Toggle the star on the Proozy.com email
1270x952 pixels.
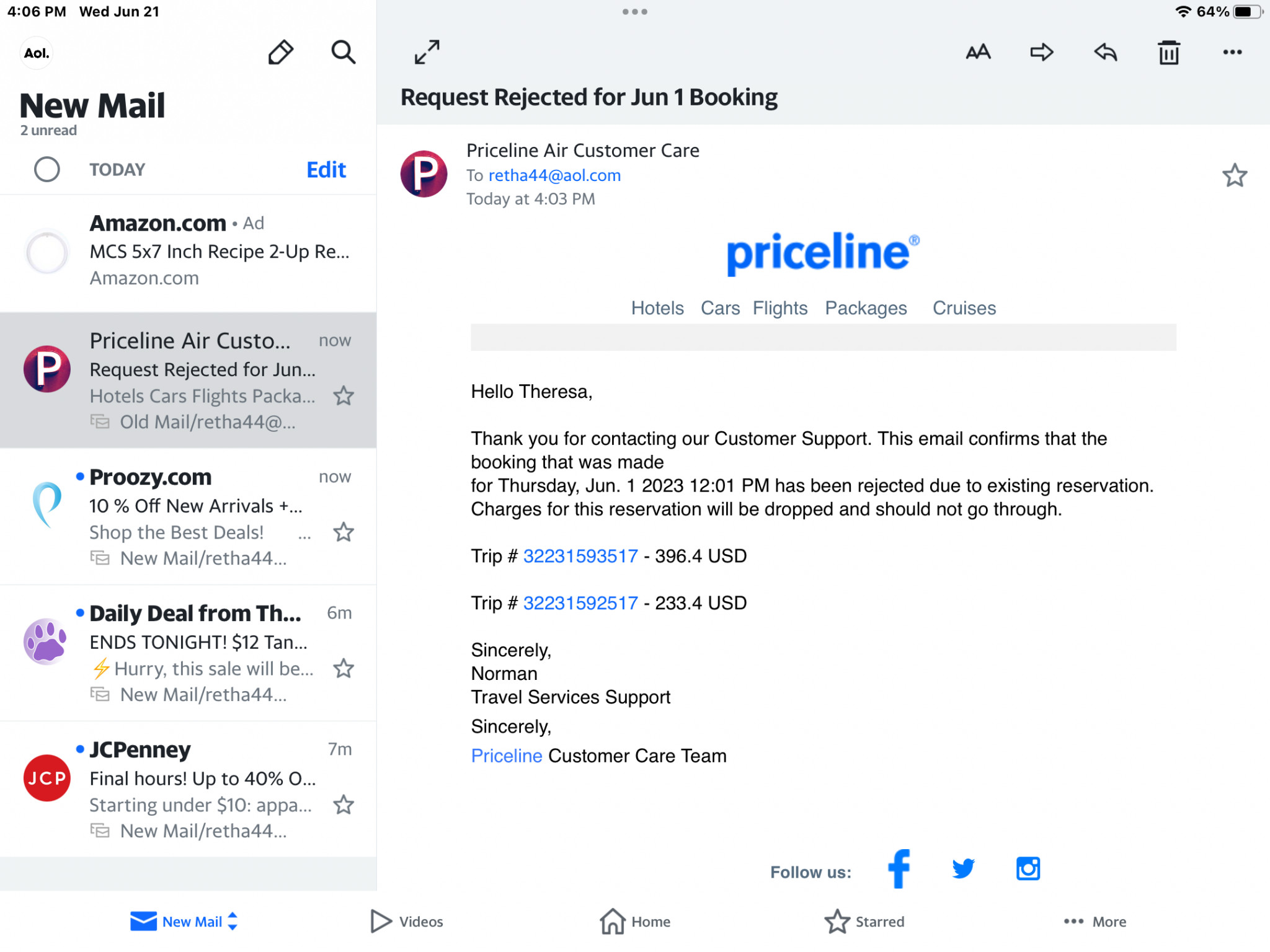pyautogui.click(x=344, y=532)
